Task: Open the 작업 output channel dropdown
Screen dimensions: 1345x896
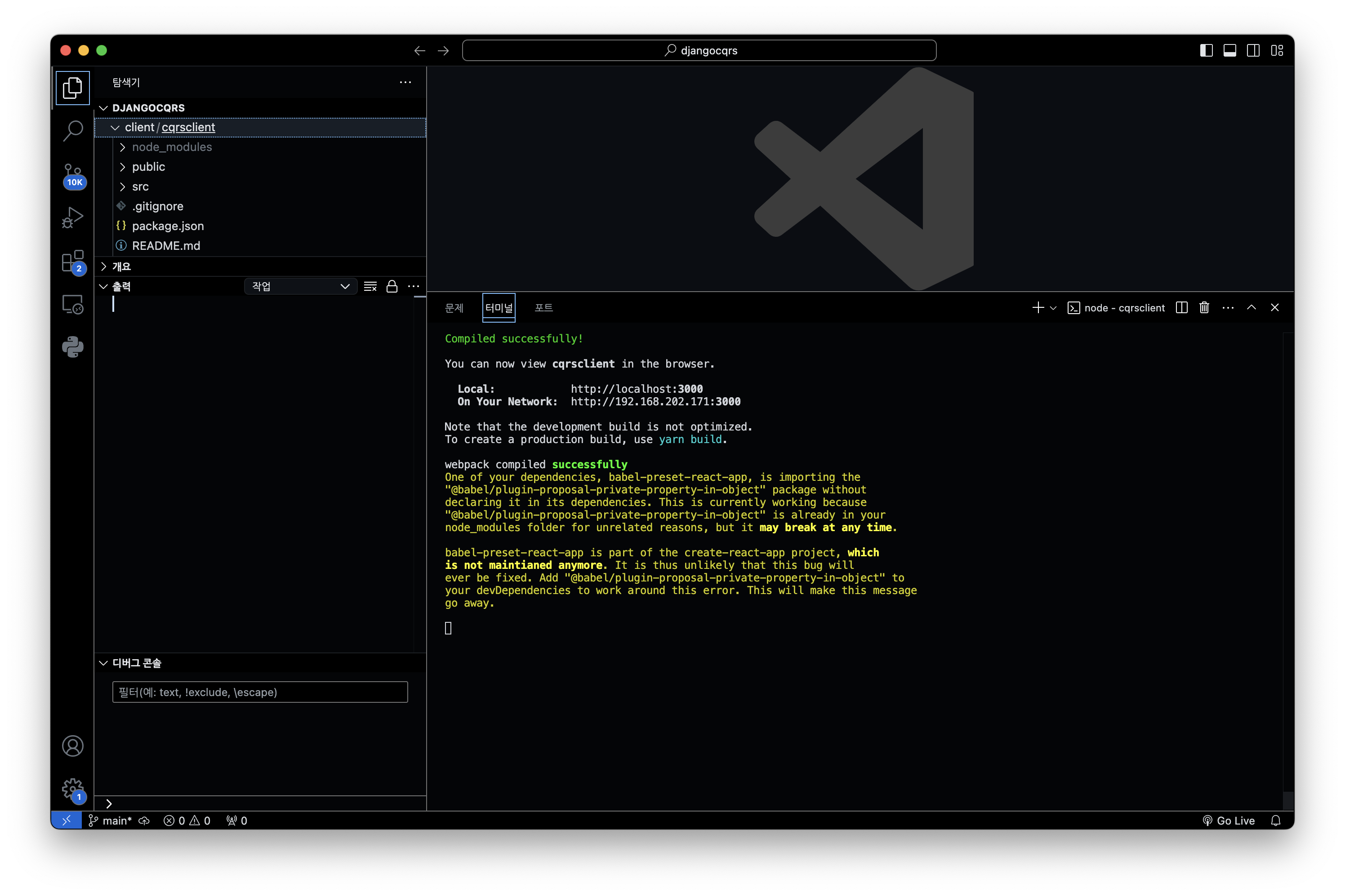Action: tap(300, 286)
